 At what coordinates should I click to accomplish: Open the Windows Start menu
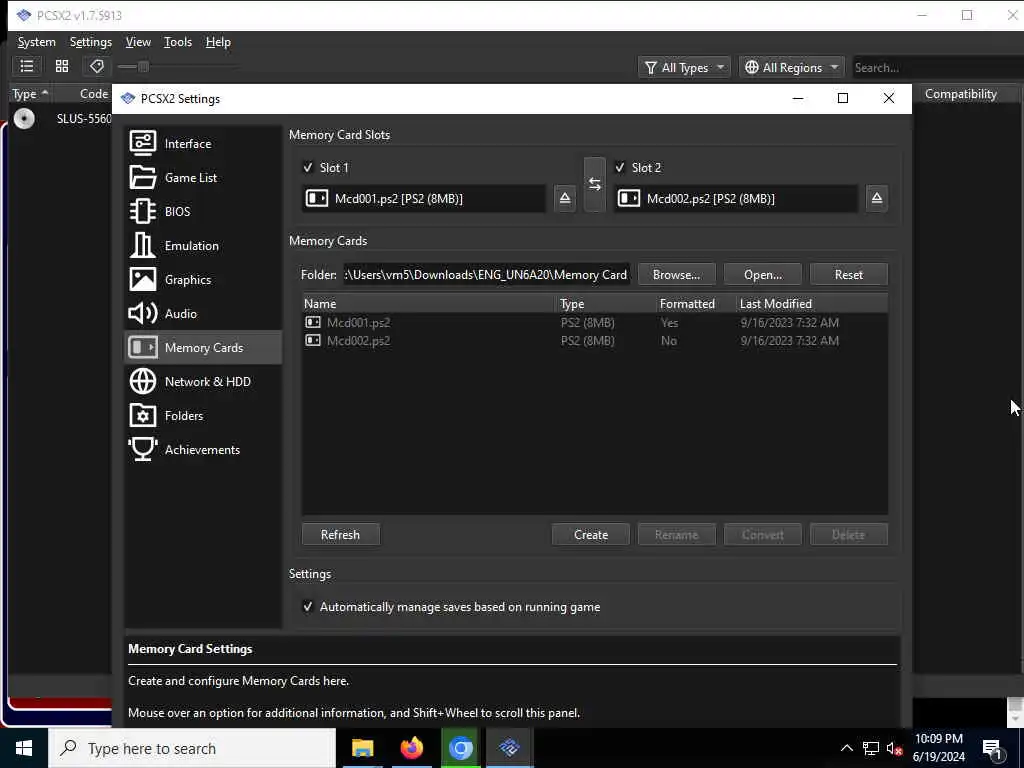pyautogui.click(x=24, y=748)
